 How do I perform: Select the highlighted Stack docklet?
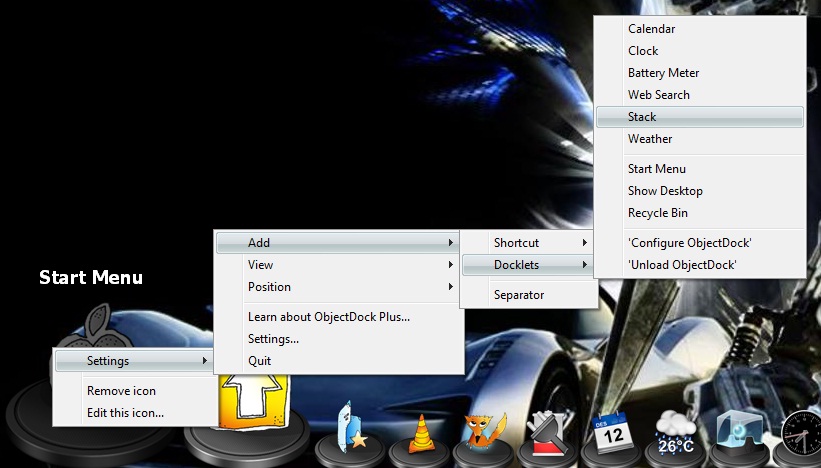point(700,117)
